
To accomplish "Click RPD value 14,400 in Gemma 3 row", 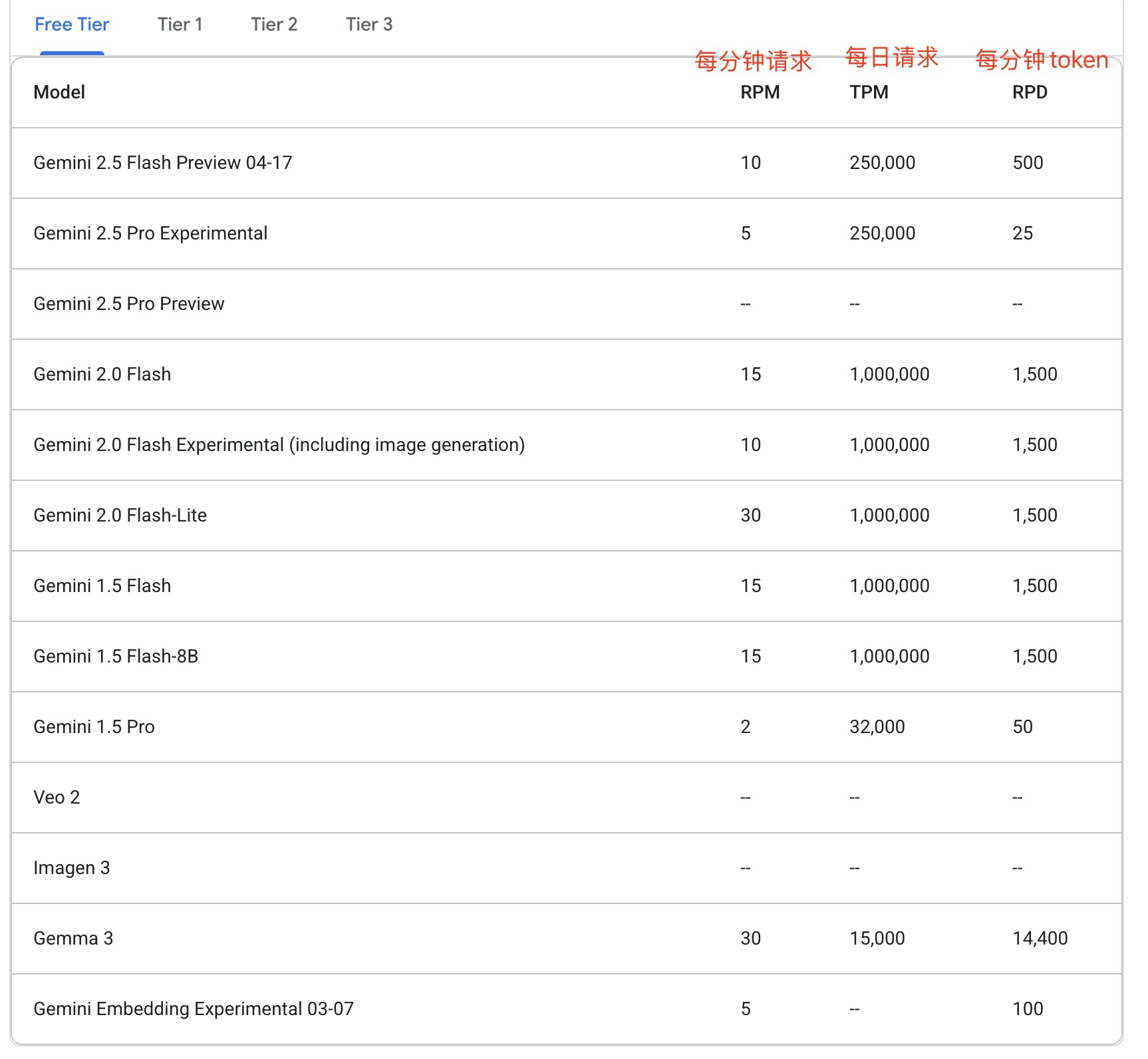I will [x=1040, y=938].
